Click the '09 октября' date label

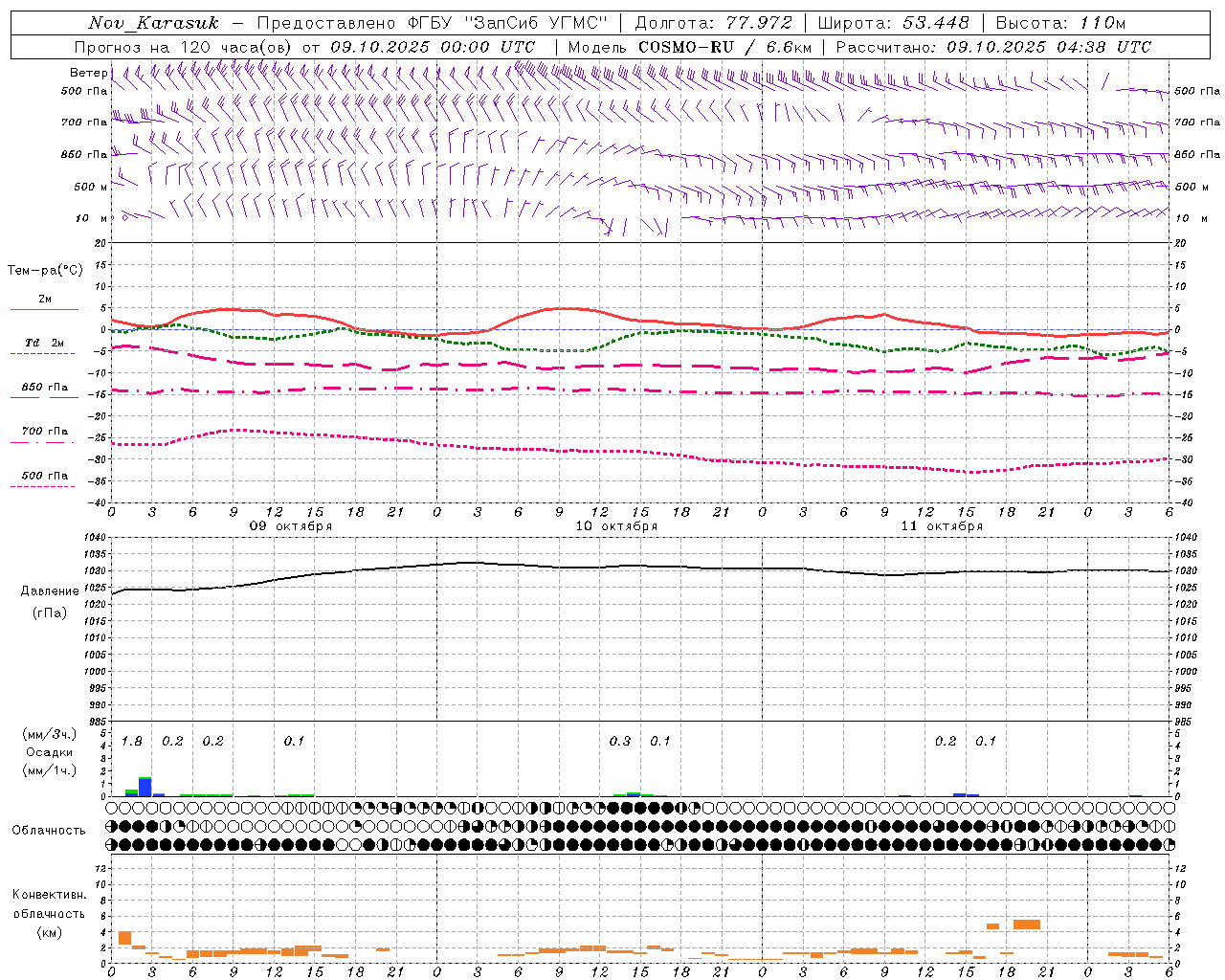(x=291, y=526)
